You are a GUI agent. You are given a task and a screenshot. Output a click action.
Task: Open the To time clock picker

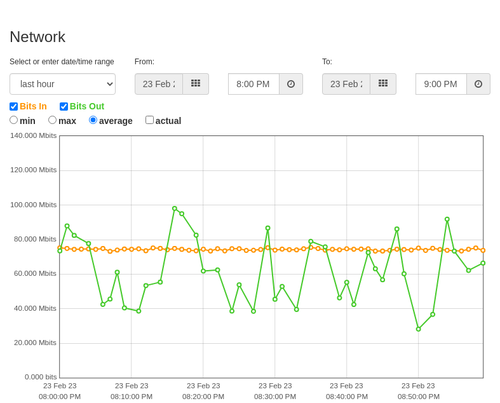click(478, 84)
